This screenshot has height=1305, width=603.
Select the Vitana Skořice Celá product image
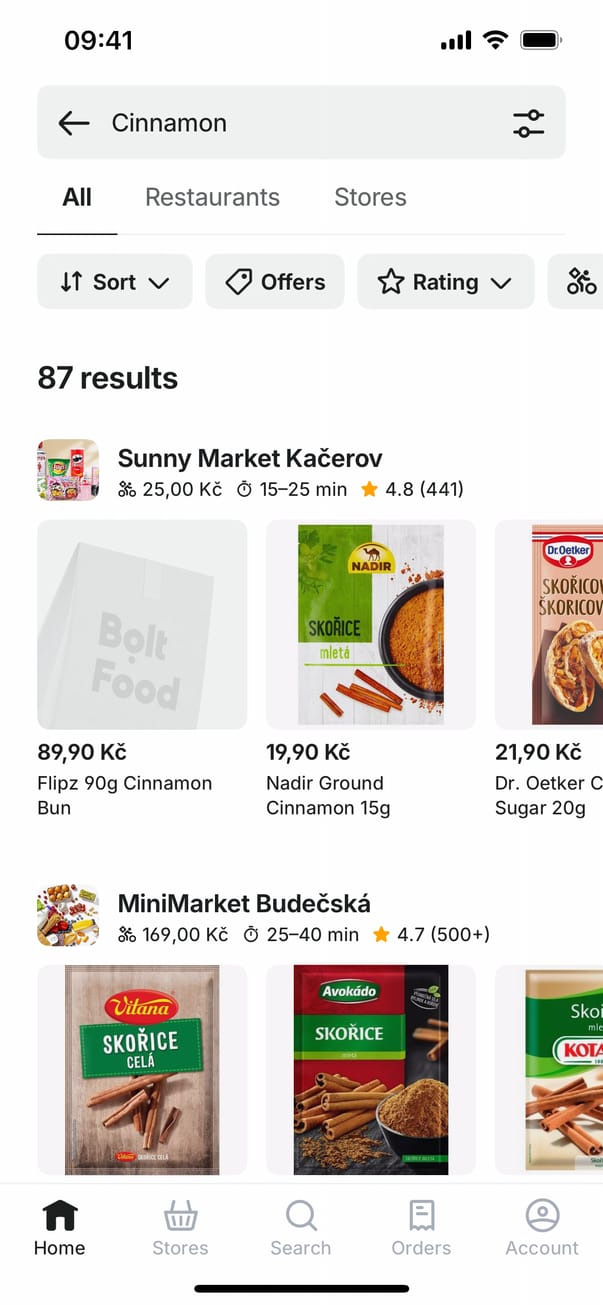tap(142, 1069)
